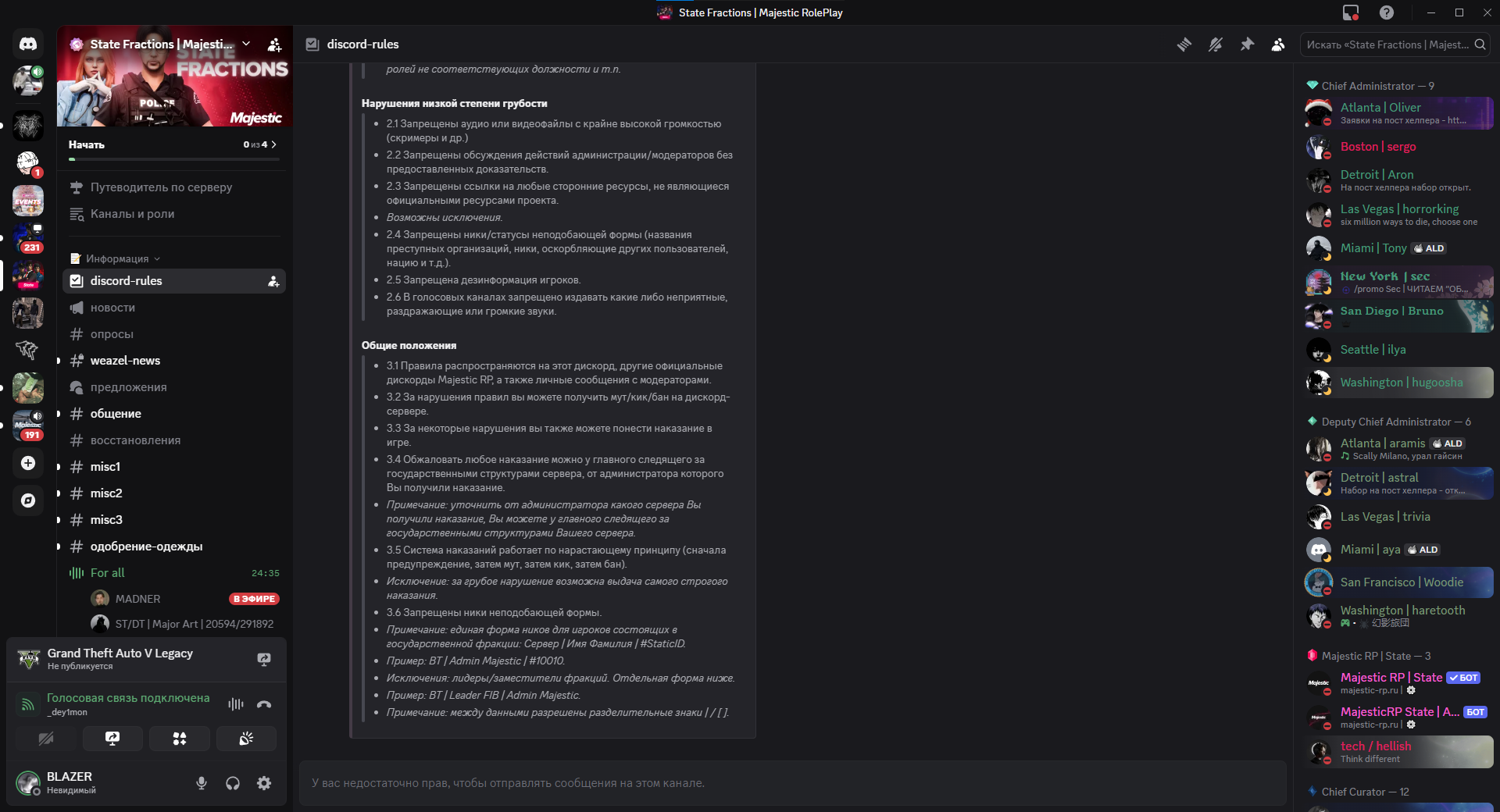The image size is (1500, 812).
Task: Click create invite icon on discord-rules
Action: (x=273, y=281)
